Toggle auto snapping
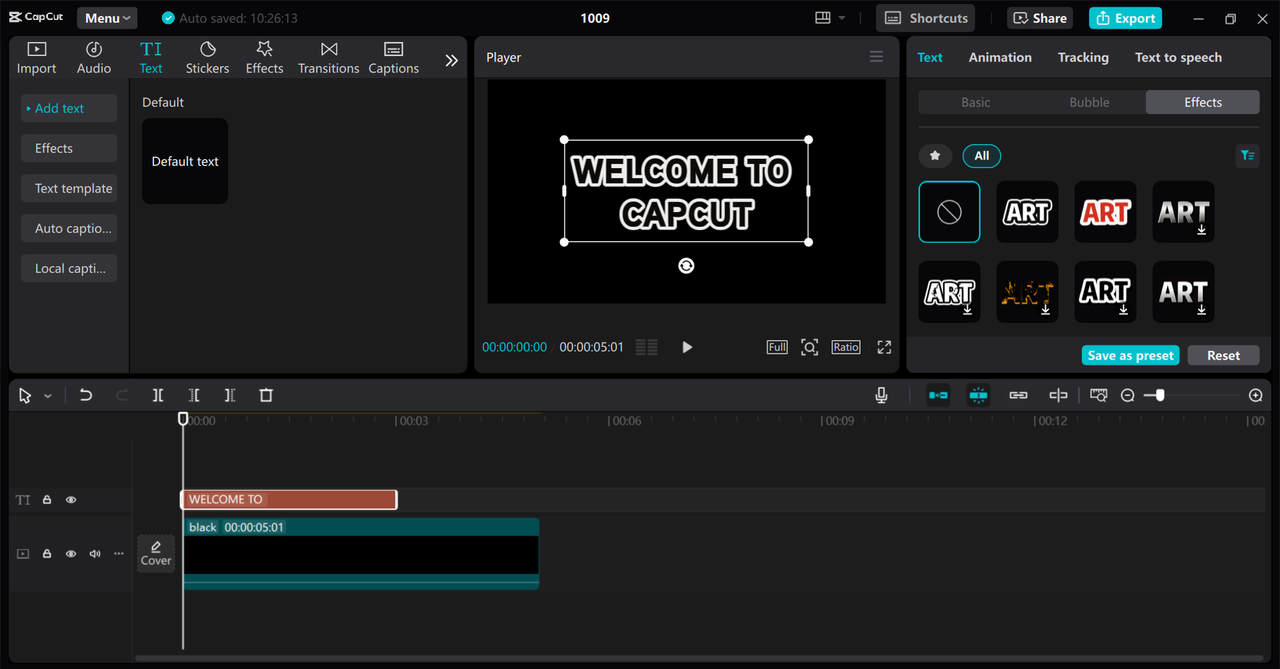This screenshot has height=669, width=1280. (x=978, y=395)
